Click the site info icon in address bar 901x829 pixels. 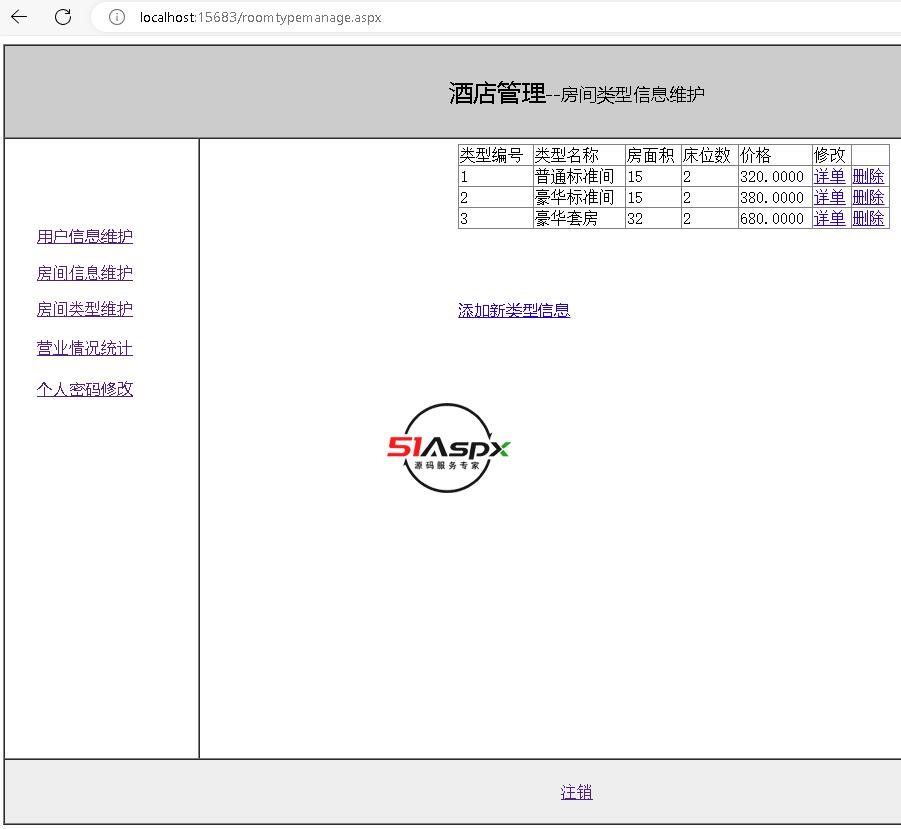coord(117,17)
